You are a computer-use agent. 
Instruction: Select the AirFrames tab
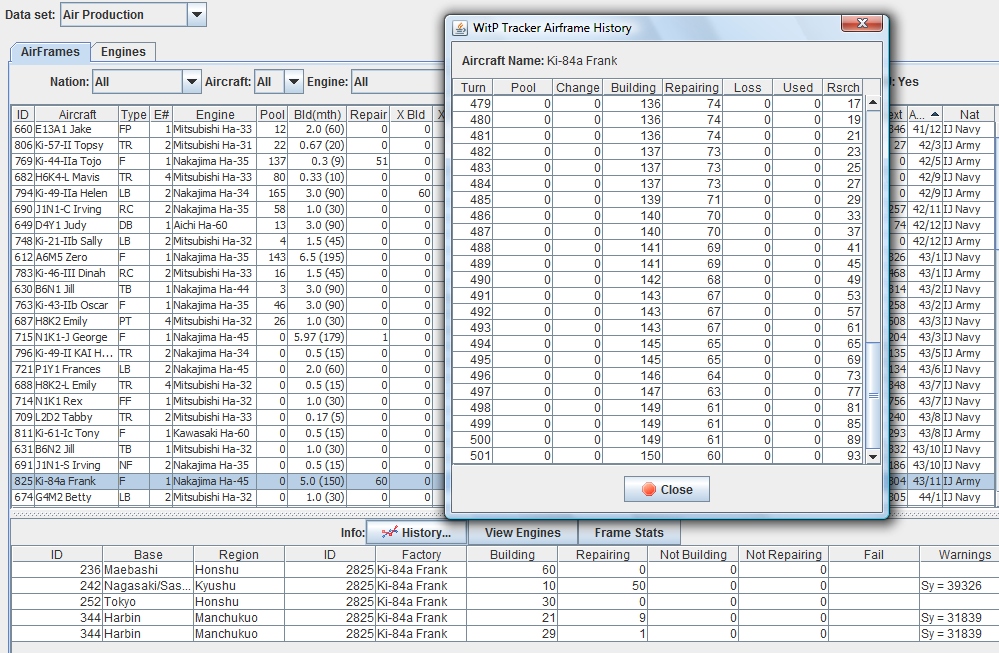50,52
